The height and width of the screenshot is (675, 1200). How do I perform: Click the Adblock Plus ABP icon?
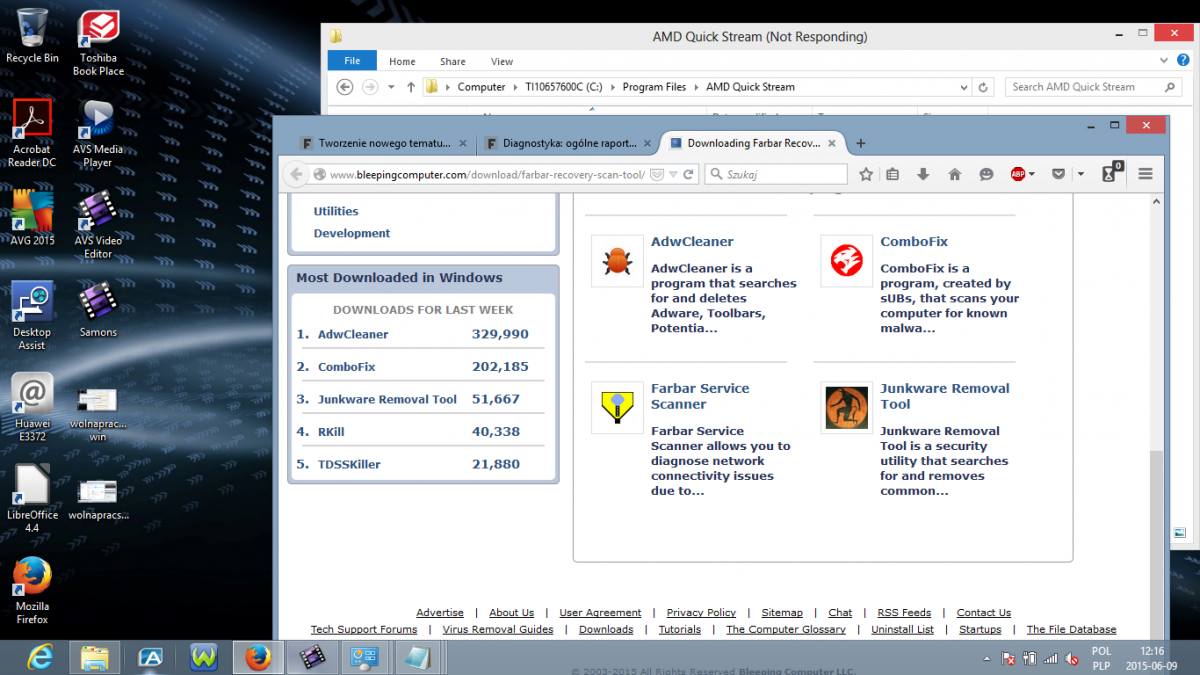(1018, 174)
